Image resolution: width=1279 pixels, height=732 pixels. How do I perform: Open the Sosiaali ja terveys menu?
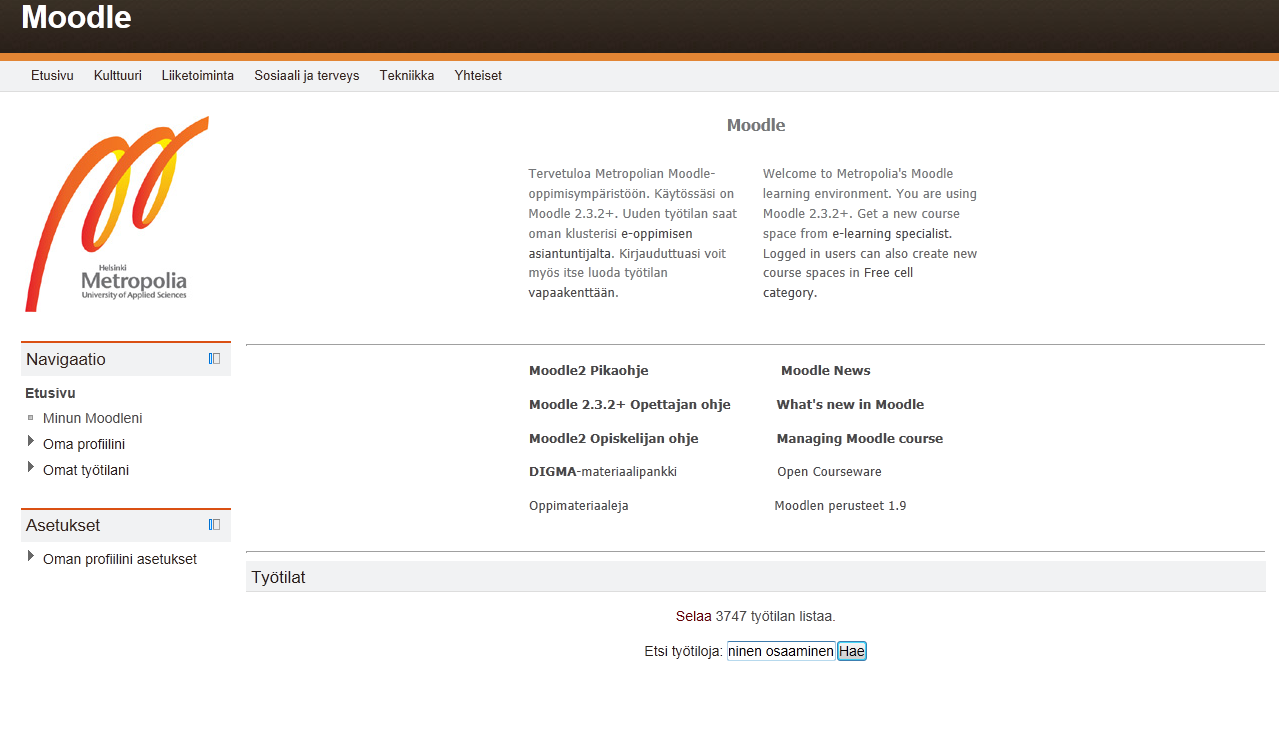pyautogui.click(x=307, y=76)
